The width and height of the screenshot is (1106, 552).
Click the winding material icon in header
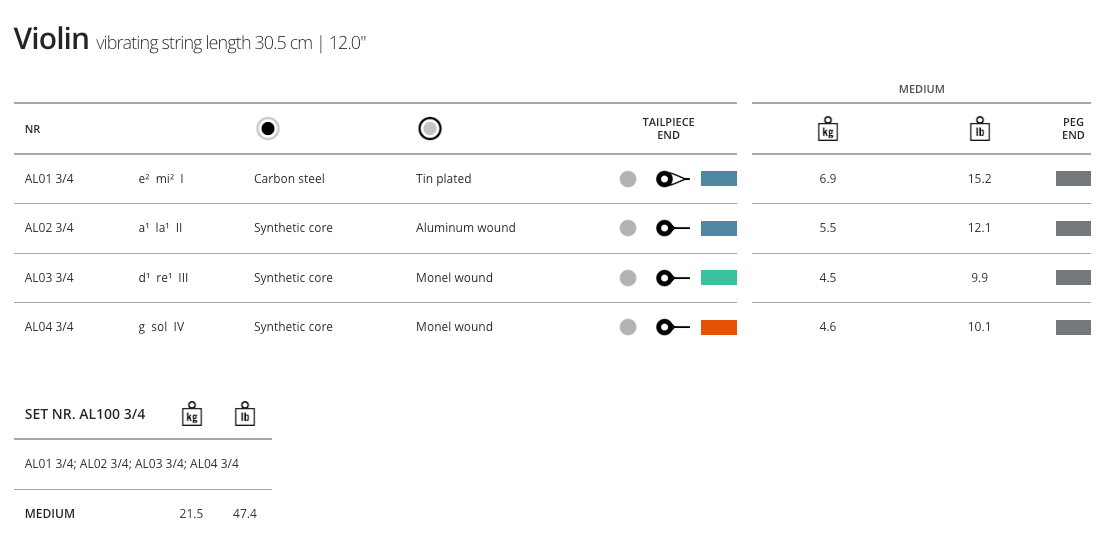pyautogui.click(x=430, y=128)
